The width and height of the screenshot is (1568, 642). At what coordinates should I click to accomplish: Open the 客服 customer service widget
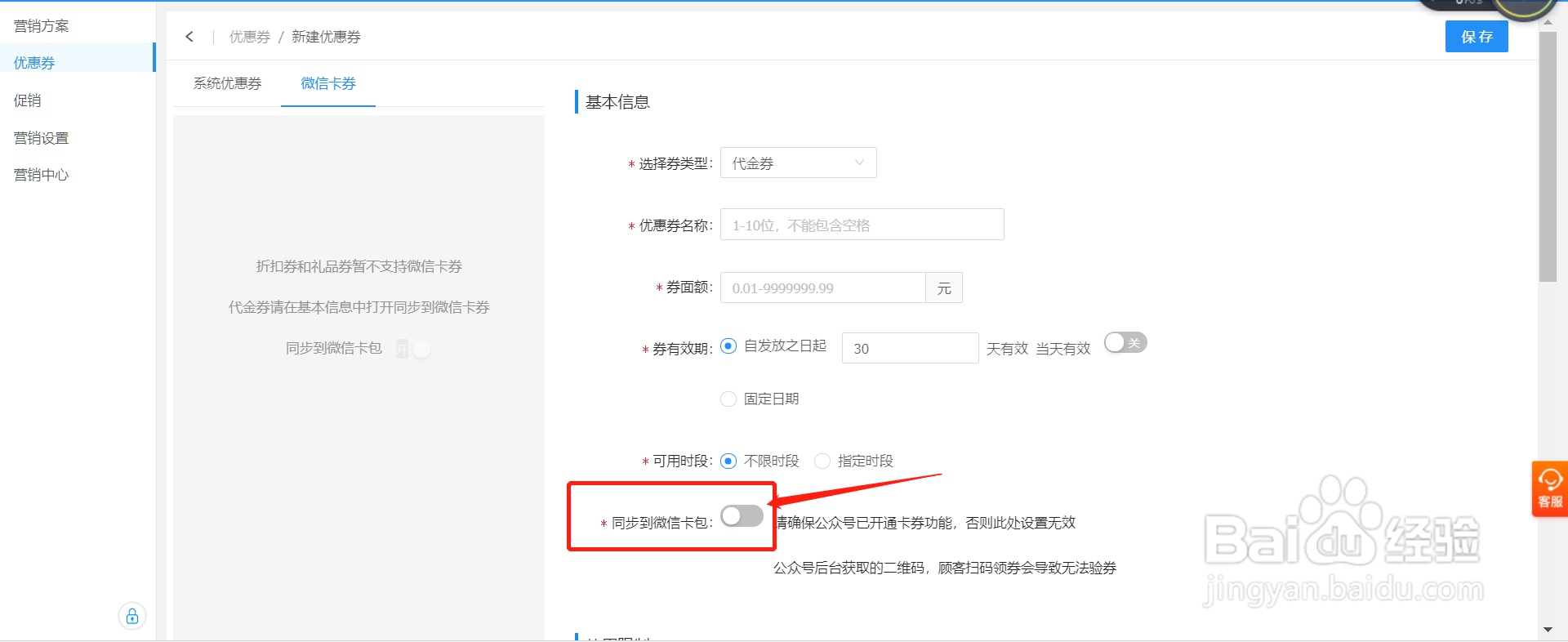click(1550, 488)
